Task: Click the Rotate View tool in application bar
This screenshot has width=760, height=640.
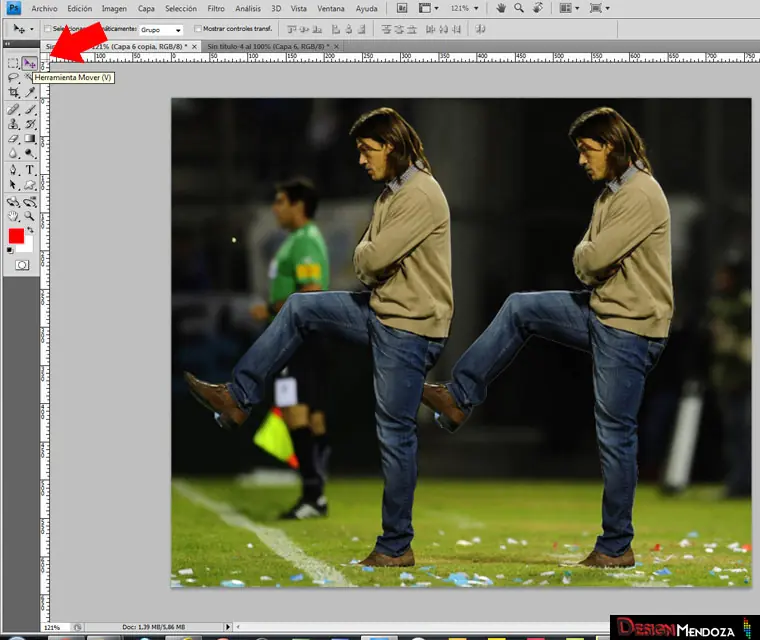Action: tap(538, 8)
